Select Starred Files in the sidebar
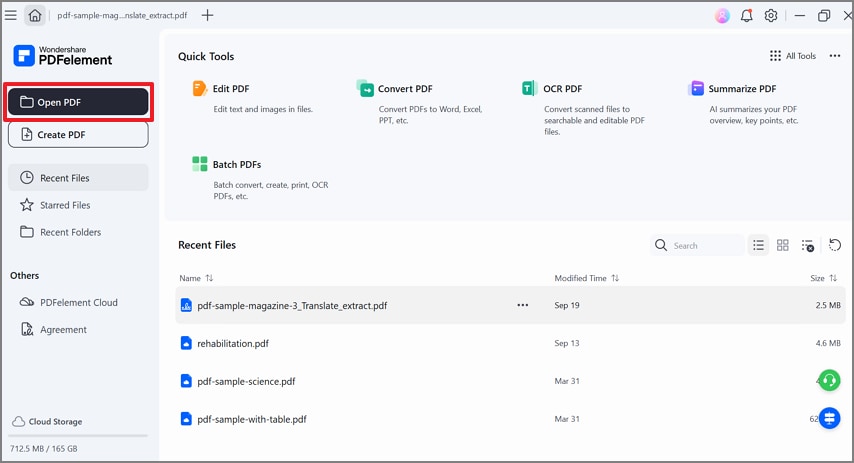This screenshot has height=463, width=854. click(65, 205)
